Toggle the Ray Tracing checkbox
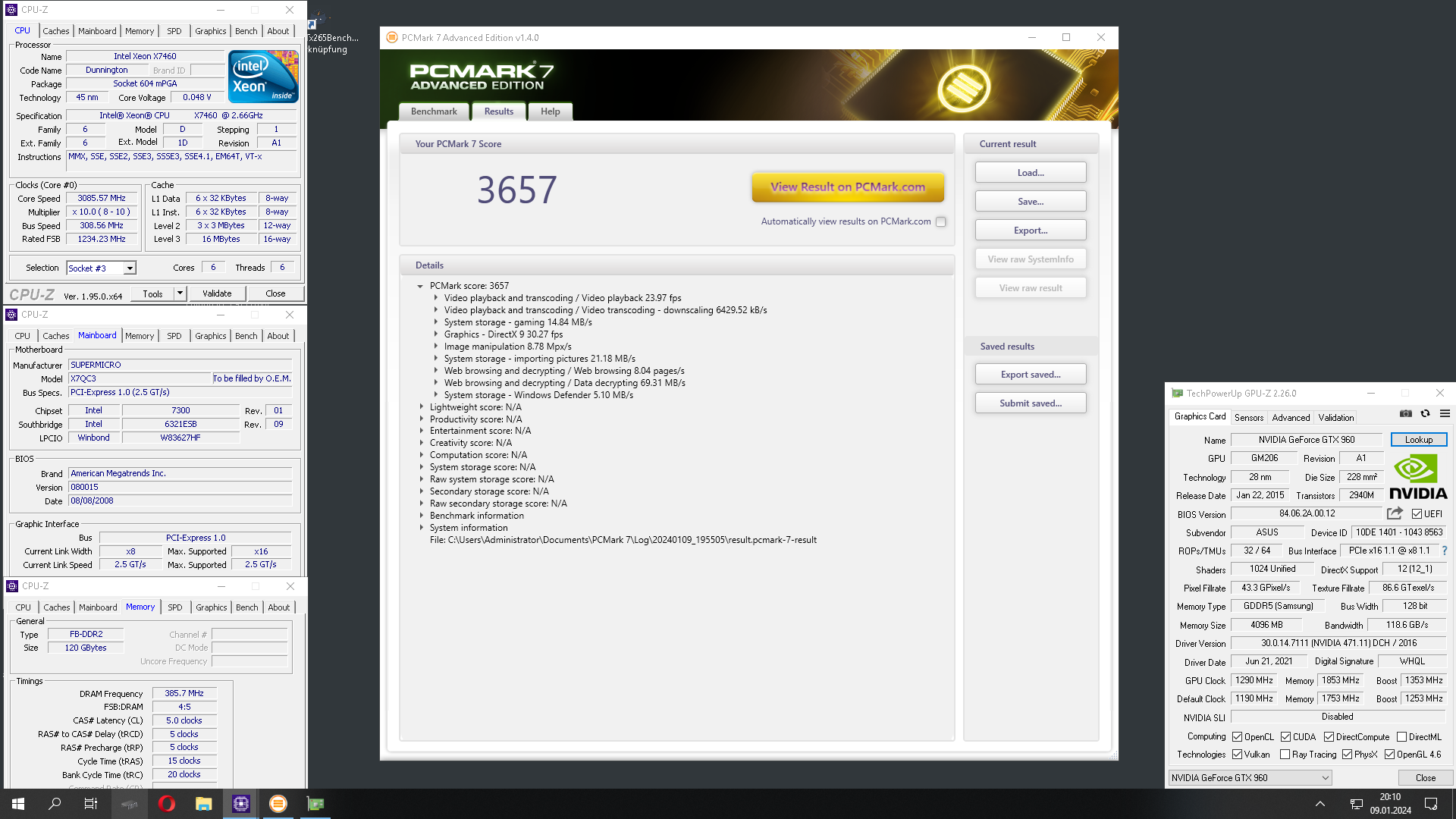 1285,755
